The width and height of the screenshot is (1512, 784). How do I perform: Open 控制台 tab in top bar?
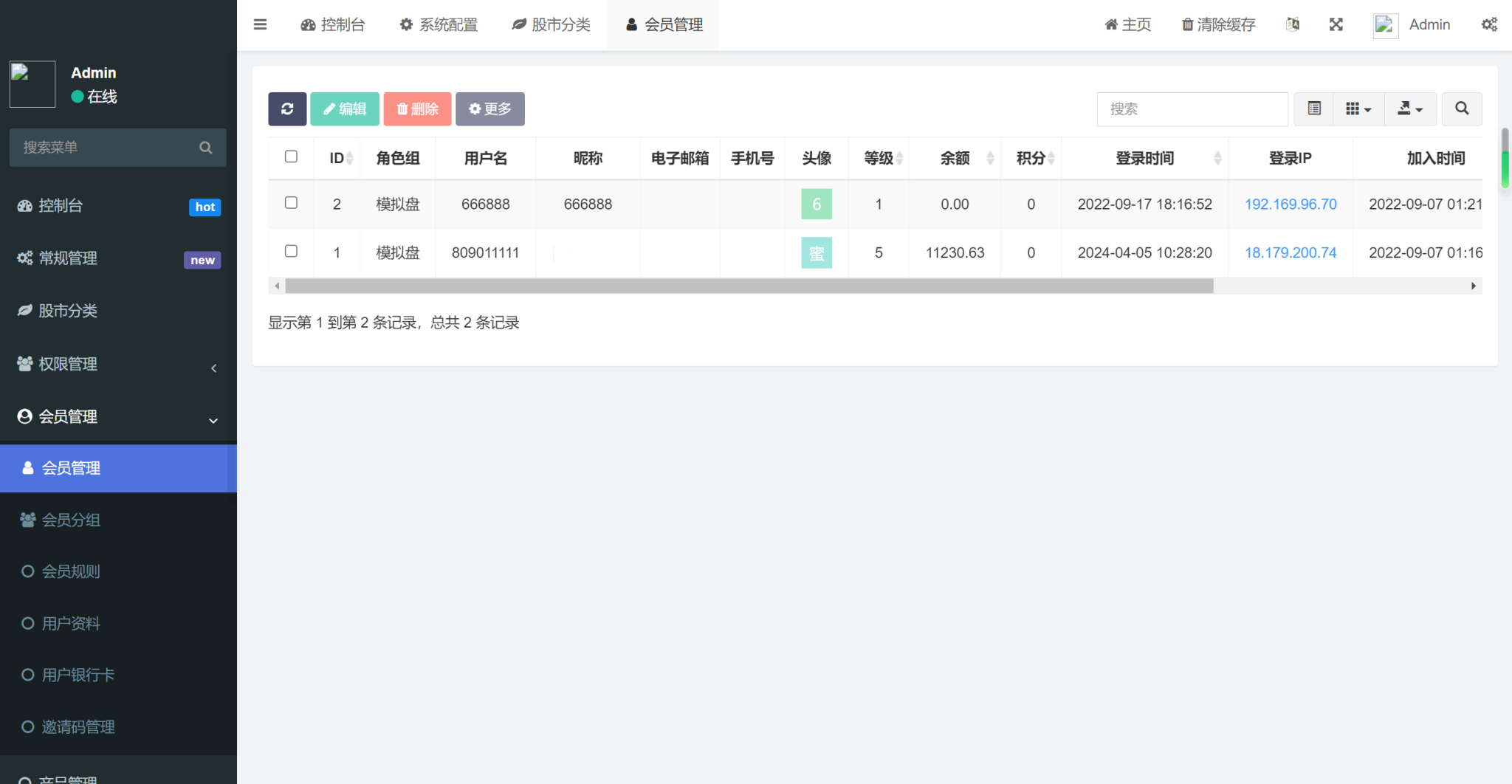click(333, 25)
